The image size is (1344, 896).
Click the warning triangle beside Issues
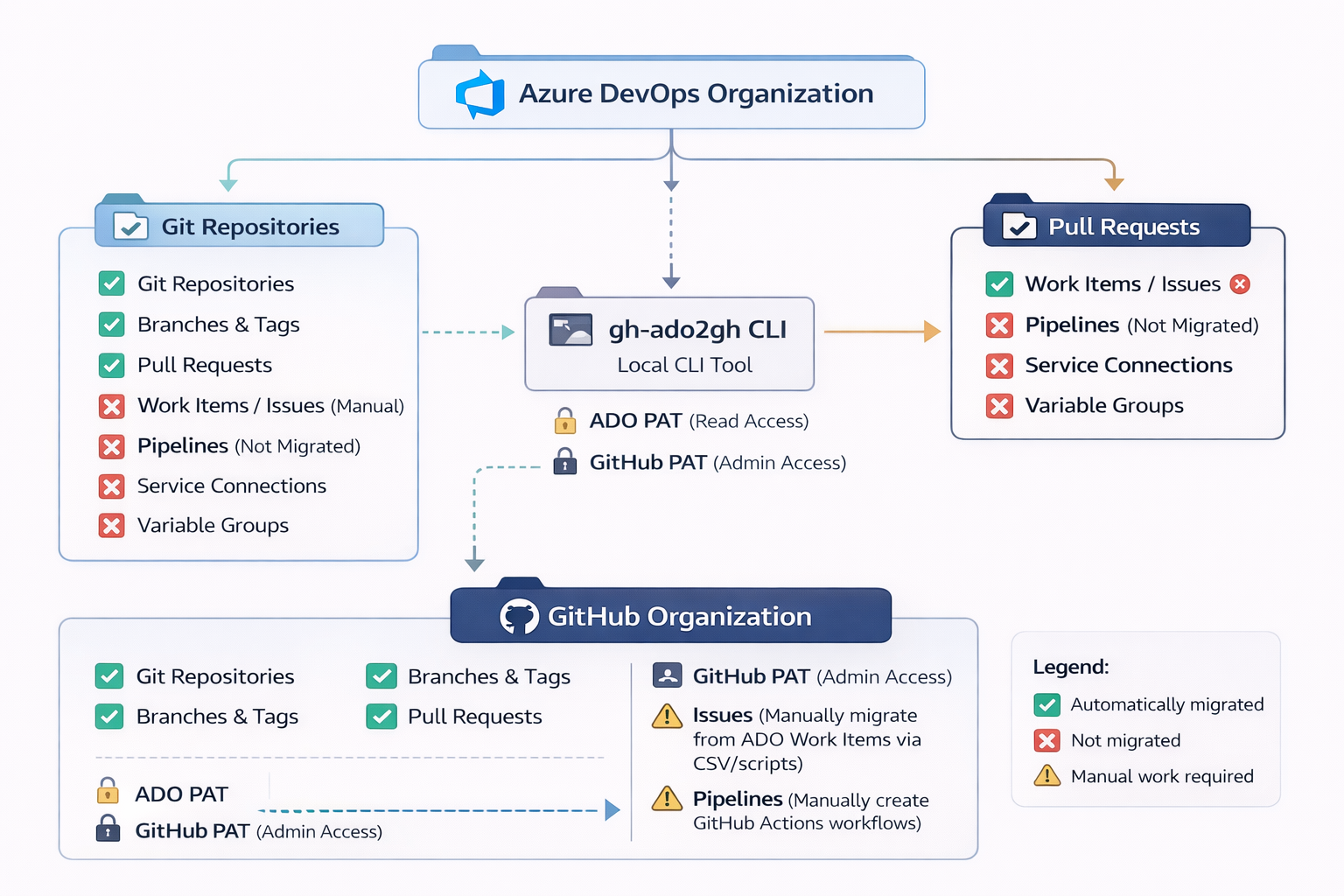pyautogui.click(x=666, y=717)
